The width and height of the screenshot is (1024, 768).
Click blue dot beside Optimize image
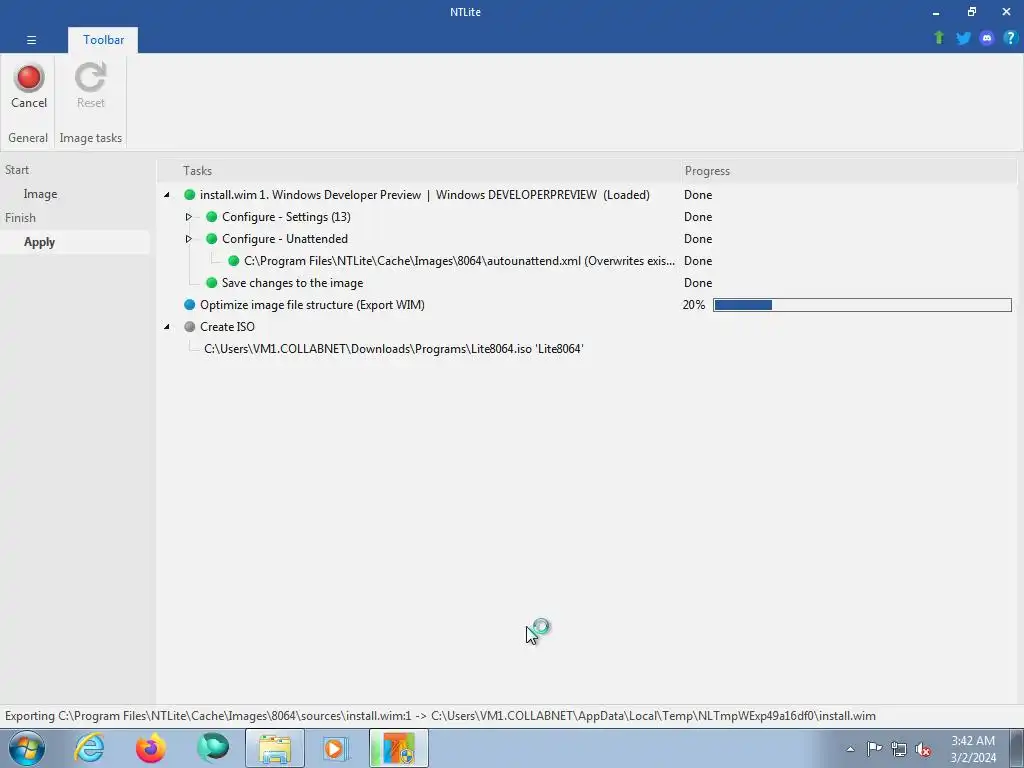pos(189,305)
